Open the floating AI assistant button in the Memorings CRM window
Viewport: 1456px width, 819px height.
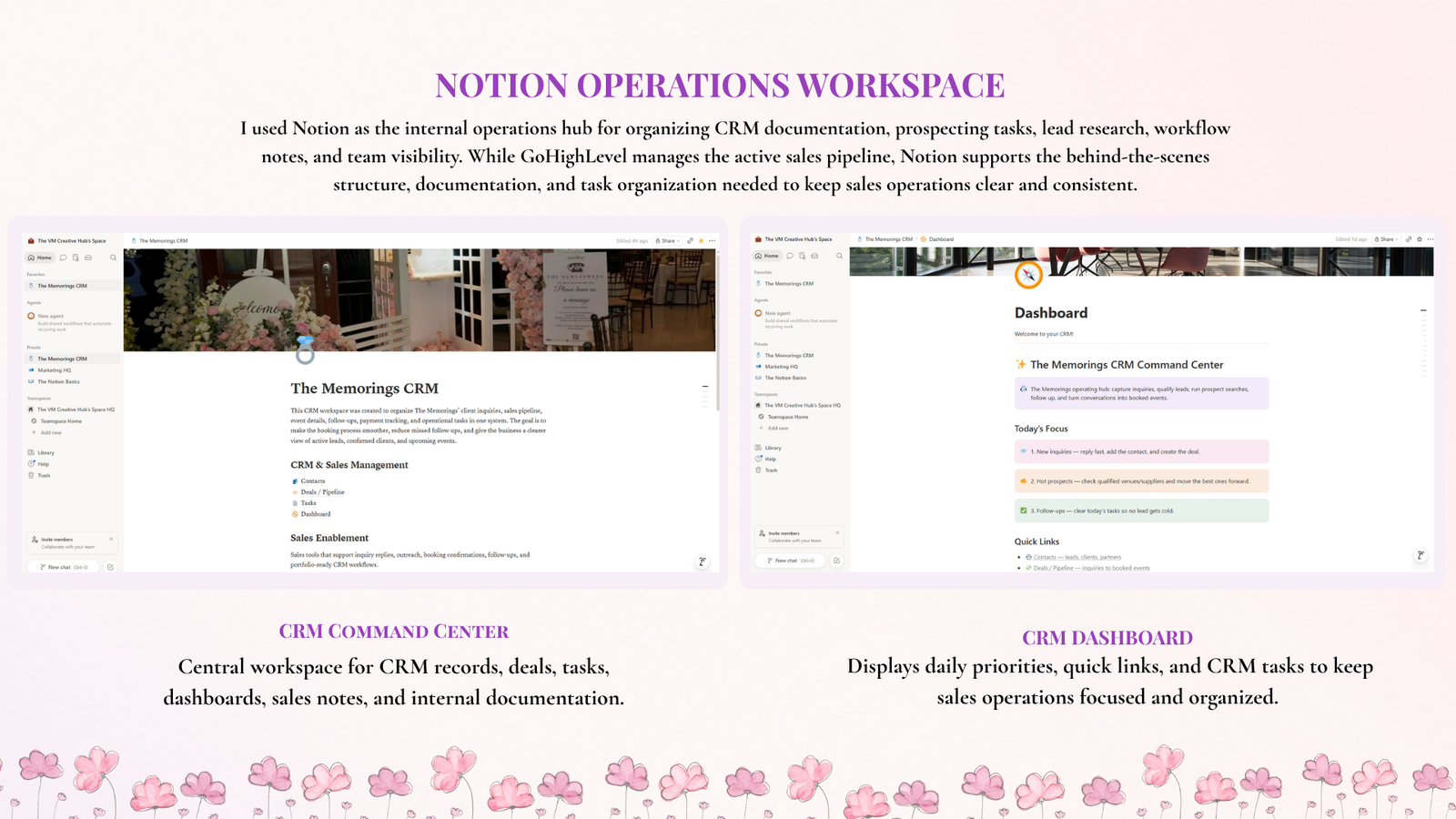pyautogui.click(x=702, y=562)
